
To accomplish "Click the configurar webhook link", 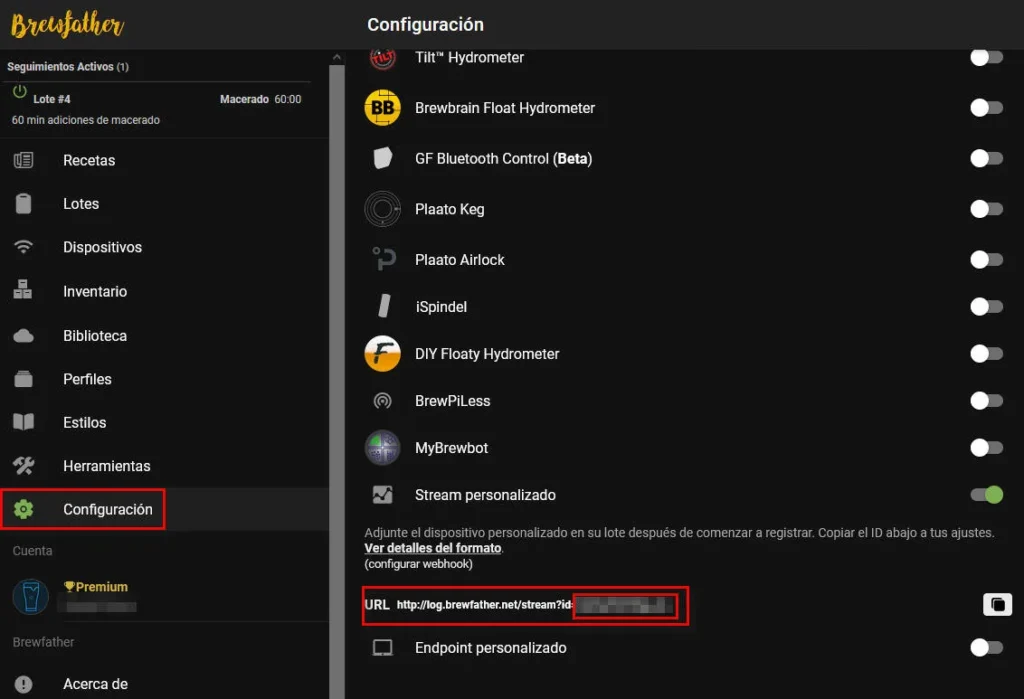I will tap(419, 564).
